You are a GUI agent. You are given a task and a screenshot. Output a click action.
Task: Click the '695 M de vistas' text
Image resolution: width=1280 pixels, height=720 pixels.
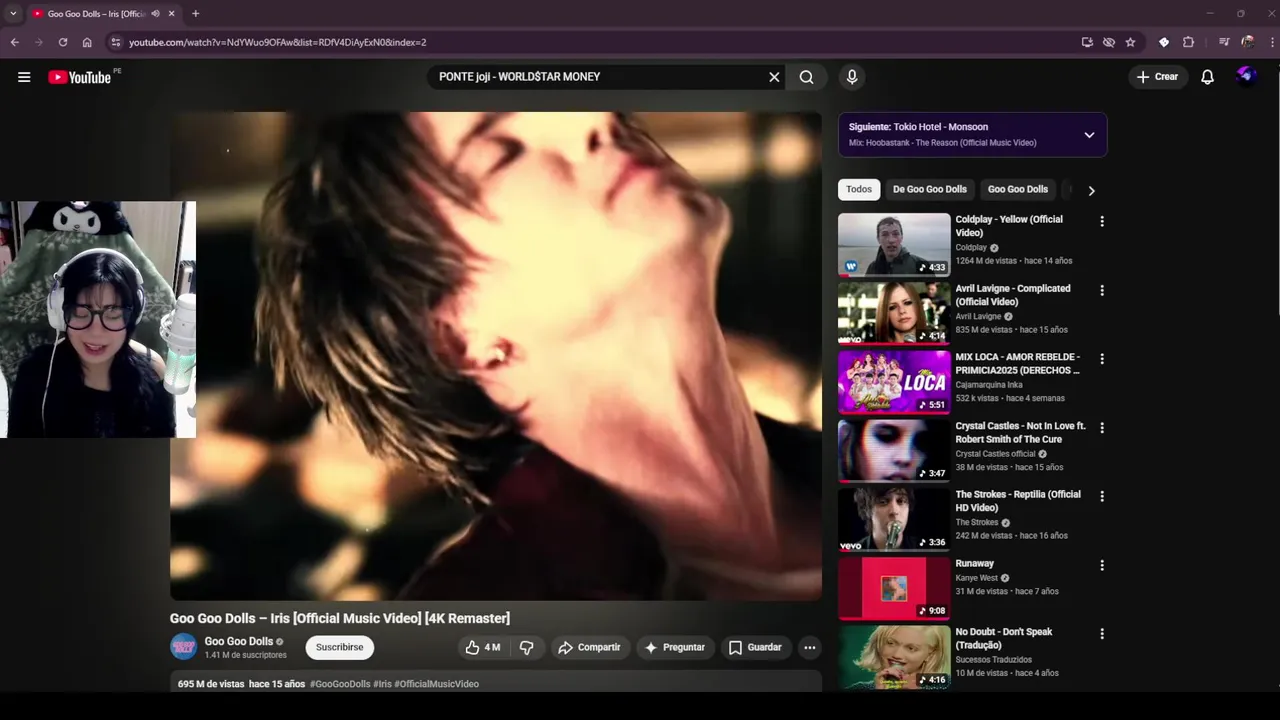point(211,684)
